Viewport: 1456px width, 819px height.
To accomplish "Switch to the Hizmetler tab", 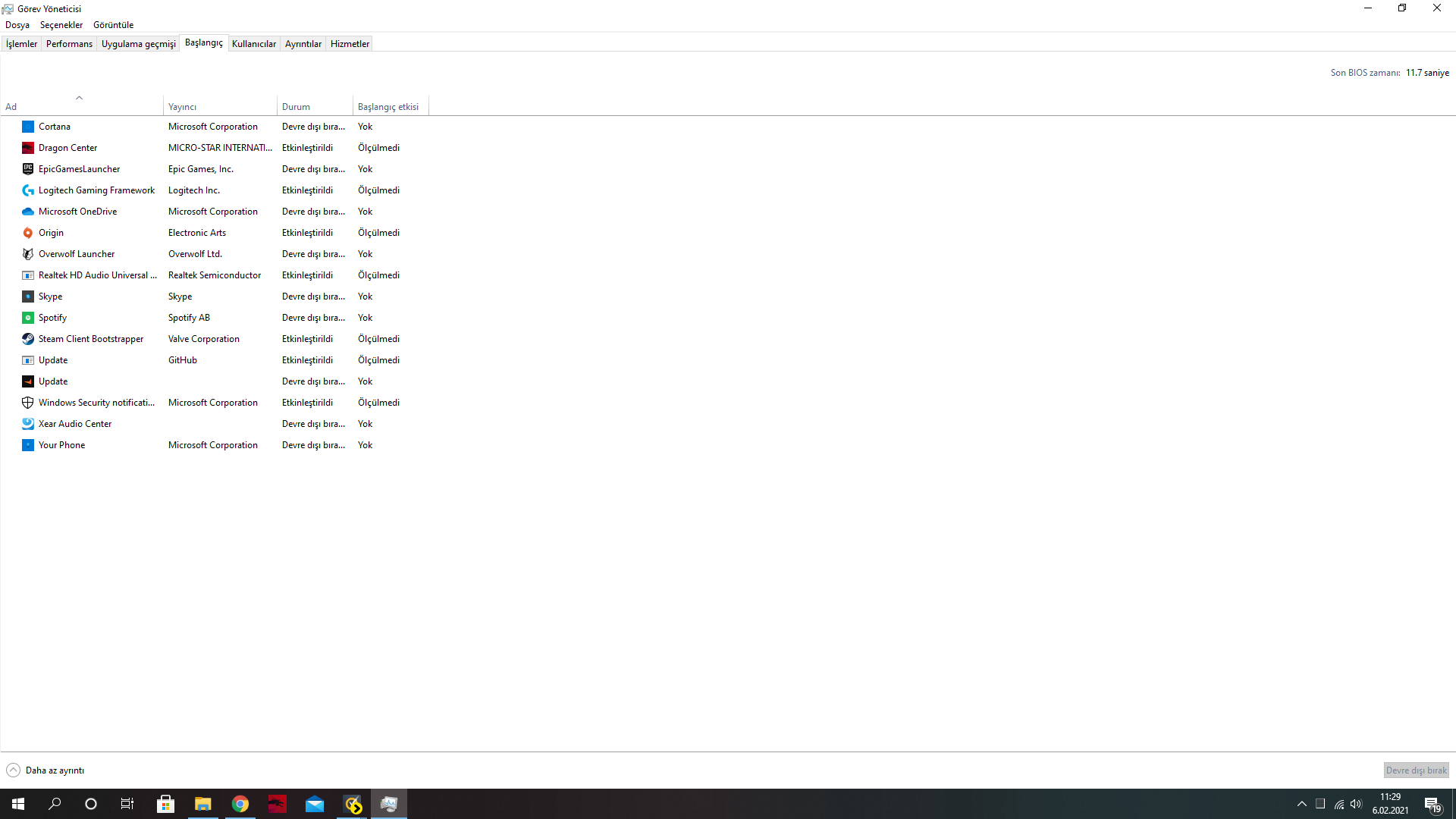I will coord(350,44).
